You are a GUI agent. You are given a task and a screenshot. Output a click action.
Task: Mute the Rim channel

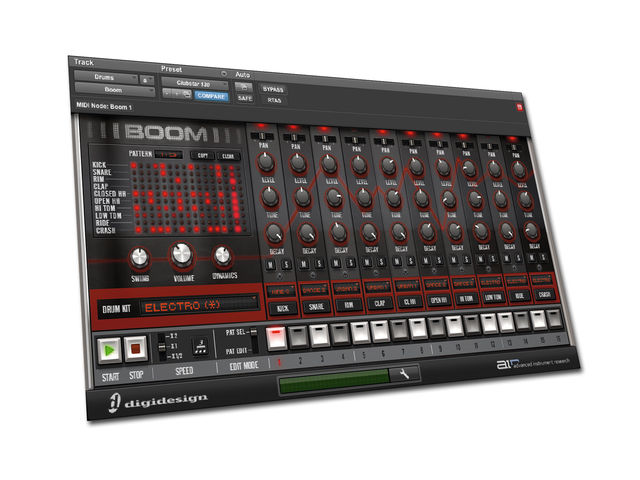point(336,263)
